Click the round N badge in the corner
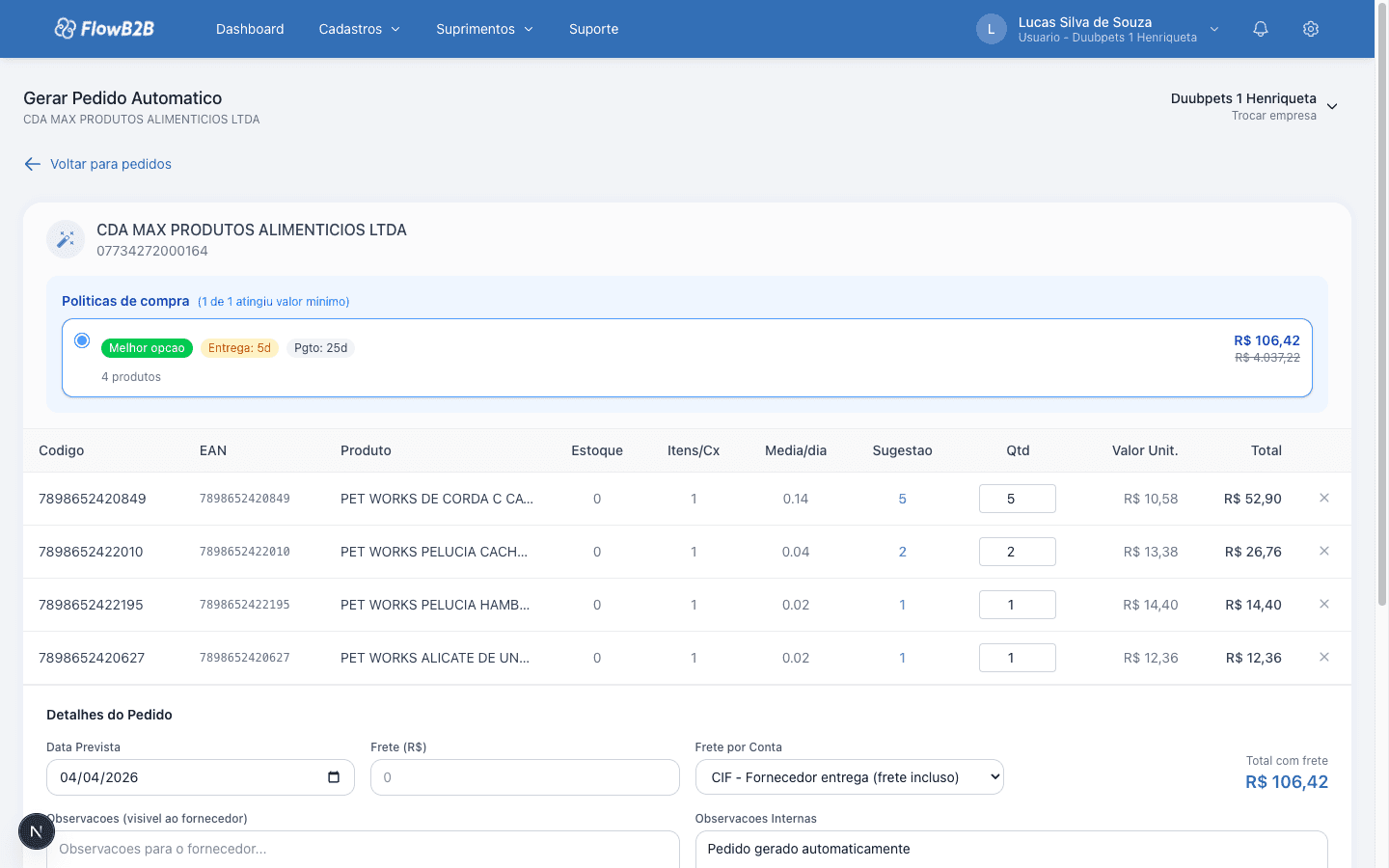 coord(37,831)
